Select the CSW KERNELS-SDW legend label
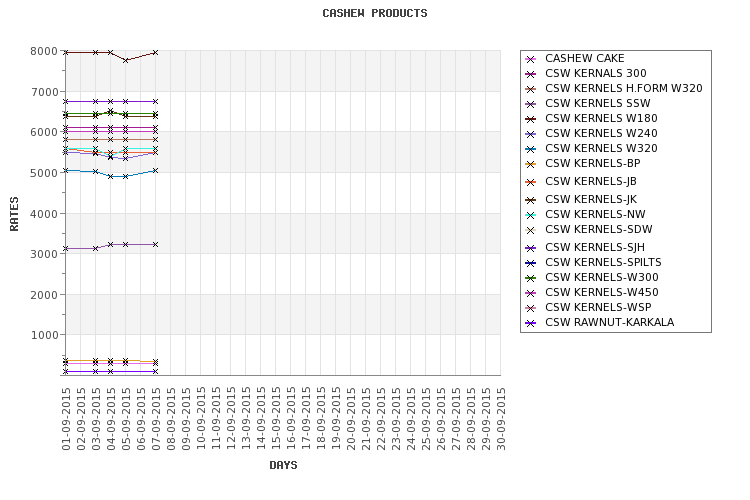 pos(598,229)
